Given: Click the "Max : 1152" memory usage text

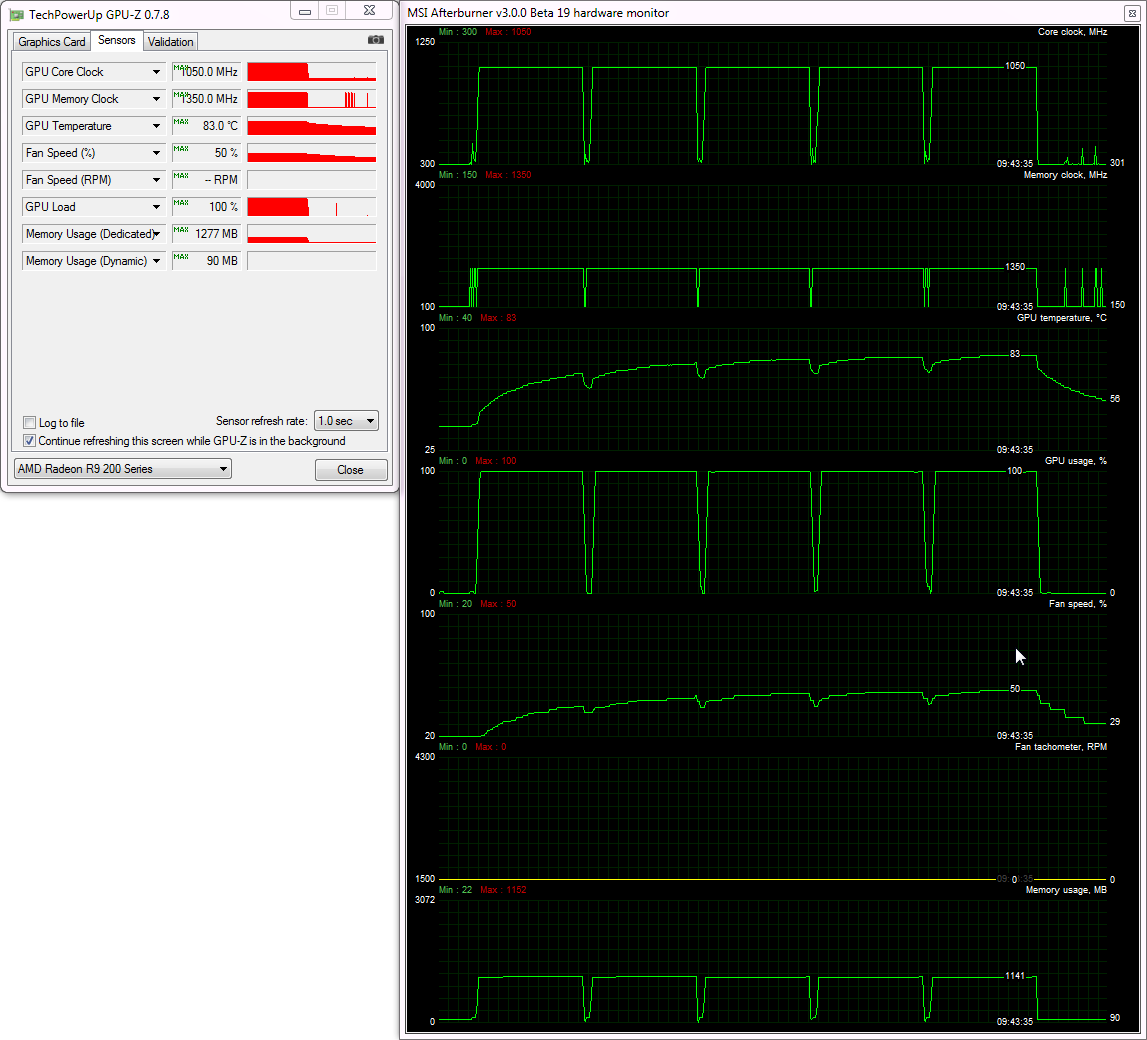Looking at the screenshot, I should tap(503, 889).
